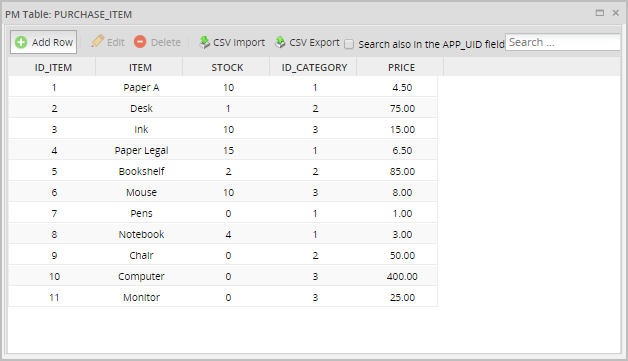Sort by the STOCK column header
Image resolution: width=628 pixels, height=361 pixels.
tap(227, 67)
